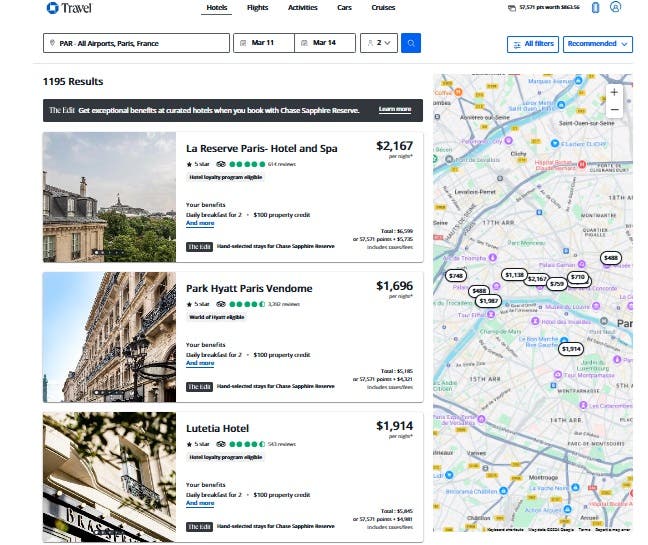
Task: Select the $1,914 map price marker
Action: tap(571, 349)
